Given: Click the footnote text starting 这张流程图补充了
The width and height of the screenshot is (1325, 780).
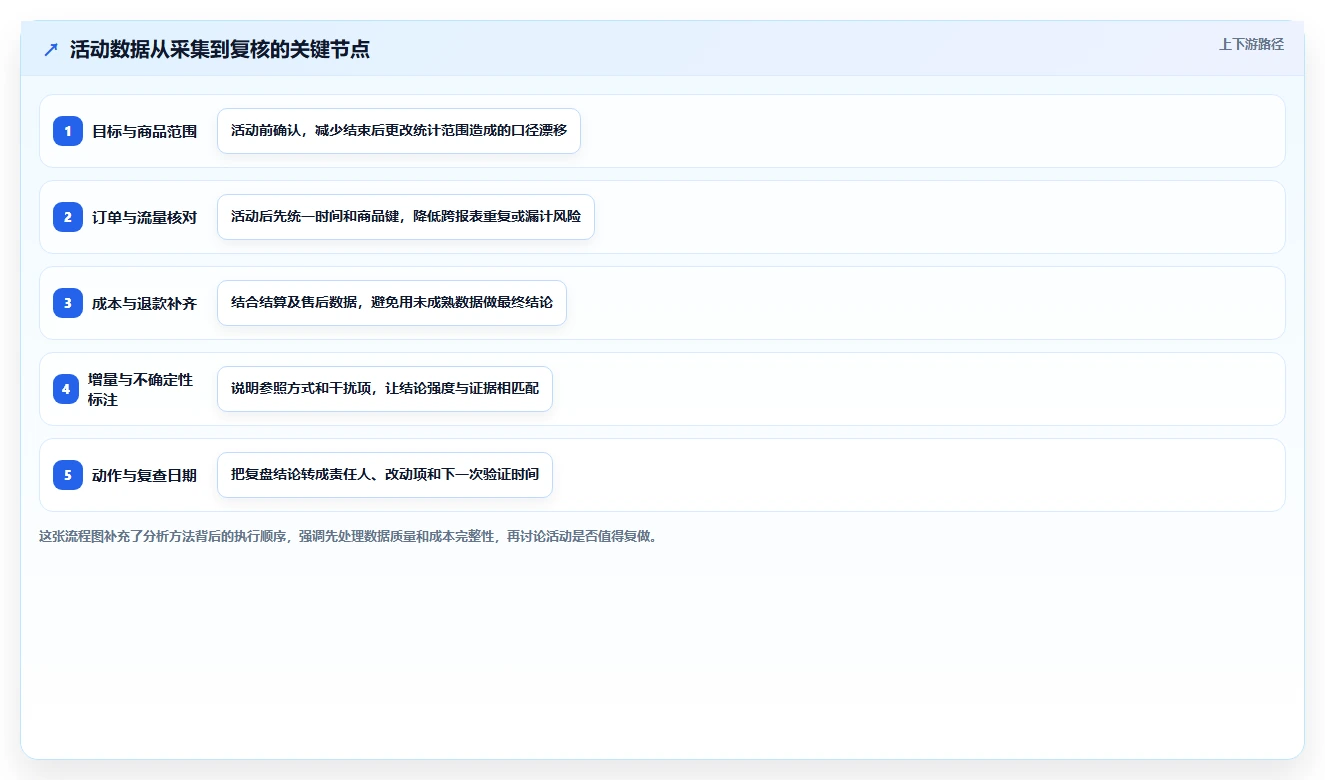Looking at the screenshot, I should point(348,537).
